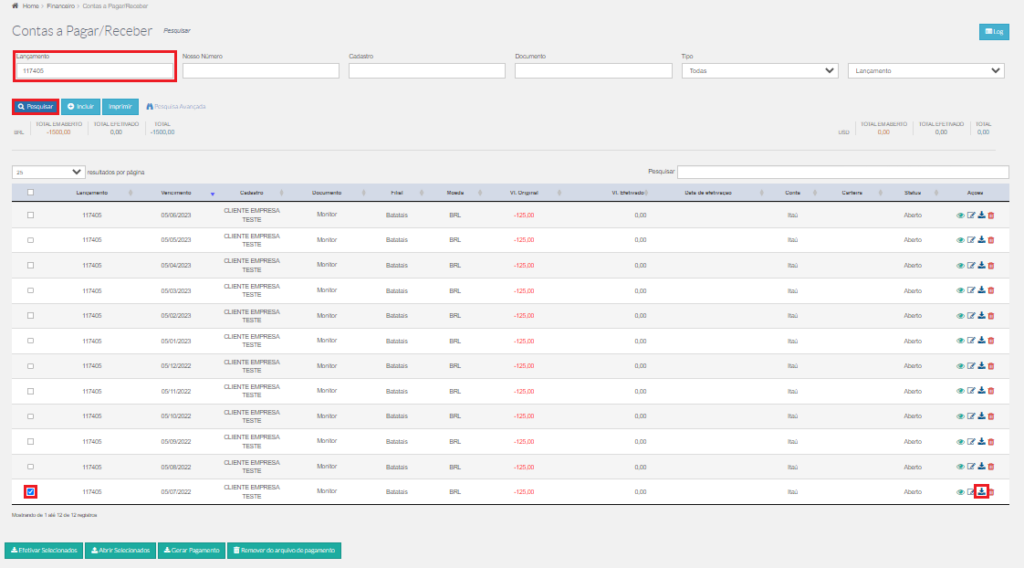Edit the entry due 05/05/2023
Viewport: 1024px width, 568px height.
pos(971,240)
